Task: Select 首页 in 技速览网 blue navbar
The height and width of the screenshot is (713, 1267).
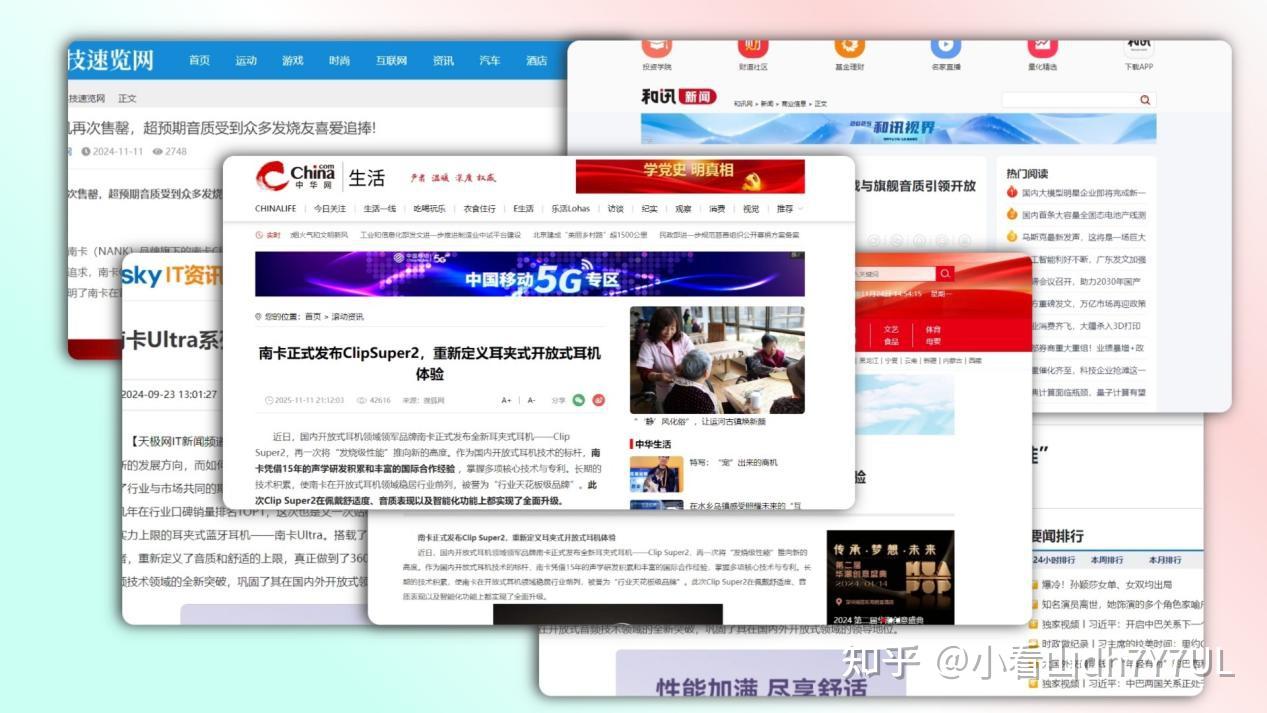Action: (200, 61)
